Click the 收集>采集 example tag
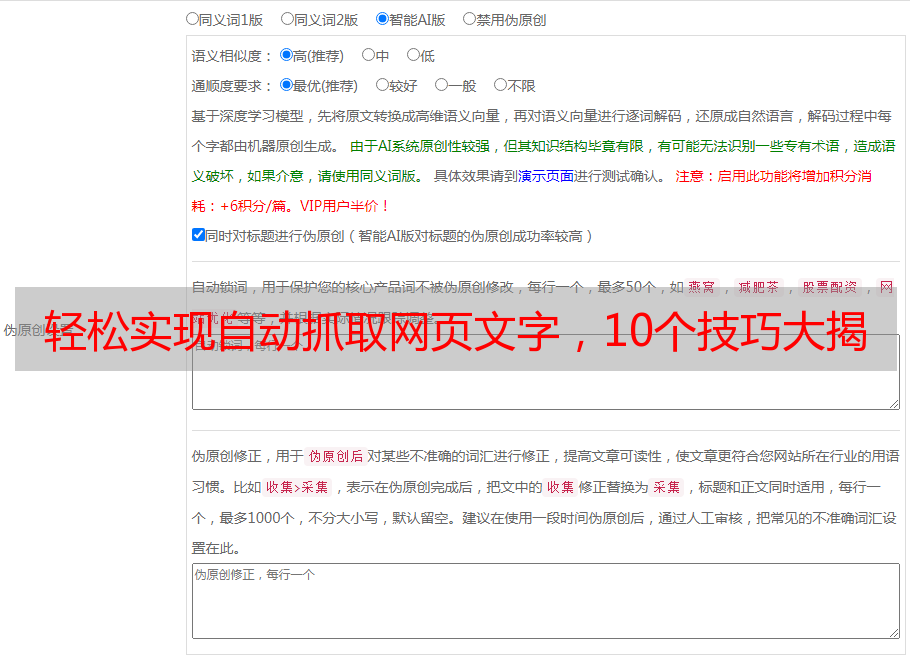911x658 pixels. tap(297, 487)
